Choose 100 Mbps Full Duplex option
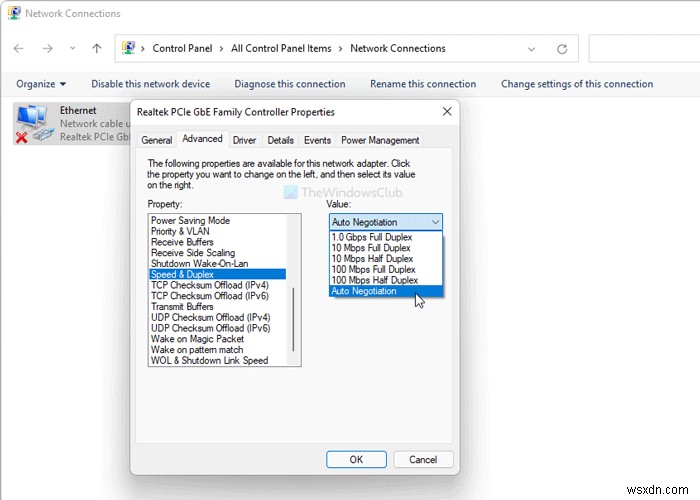 [386, 269]
